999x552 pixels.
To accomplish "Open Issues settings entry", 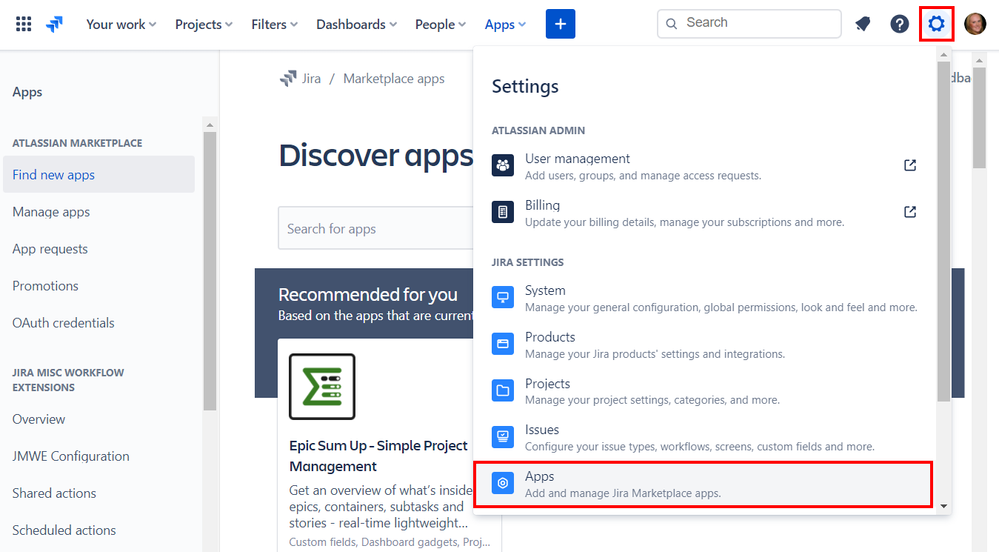I will pyautogui.click(x=705, y=437).
